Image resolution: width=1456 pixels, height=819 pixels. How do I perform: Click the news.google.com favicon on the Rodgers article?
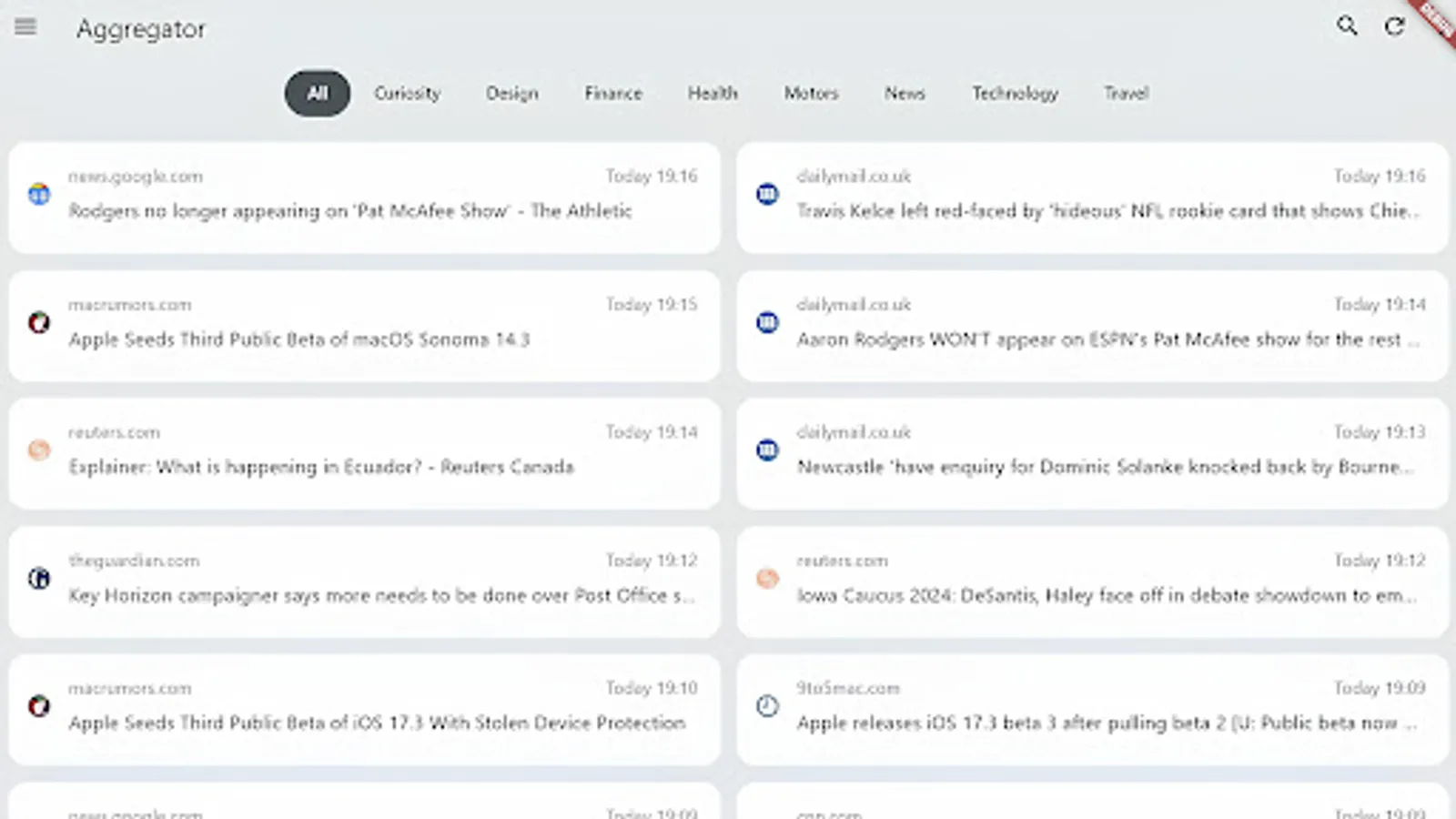(38, 194)
